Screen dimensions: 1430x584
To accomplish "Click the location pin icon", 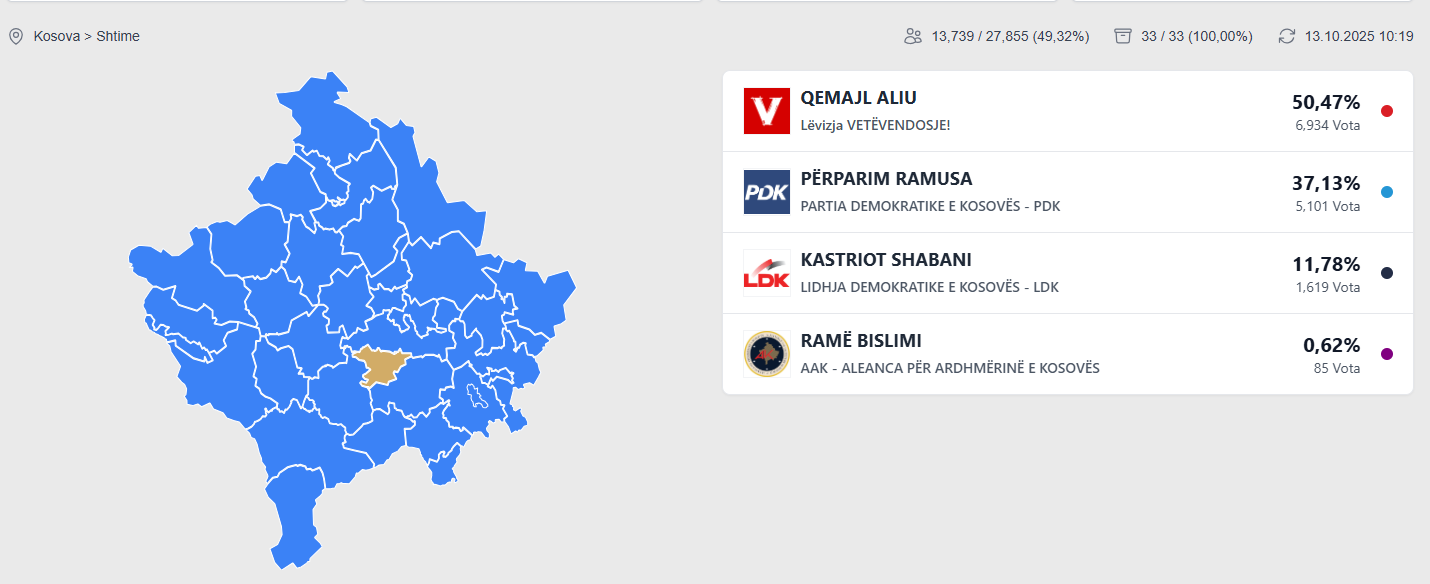I will click(x=16, y=36).
